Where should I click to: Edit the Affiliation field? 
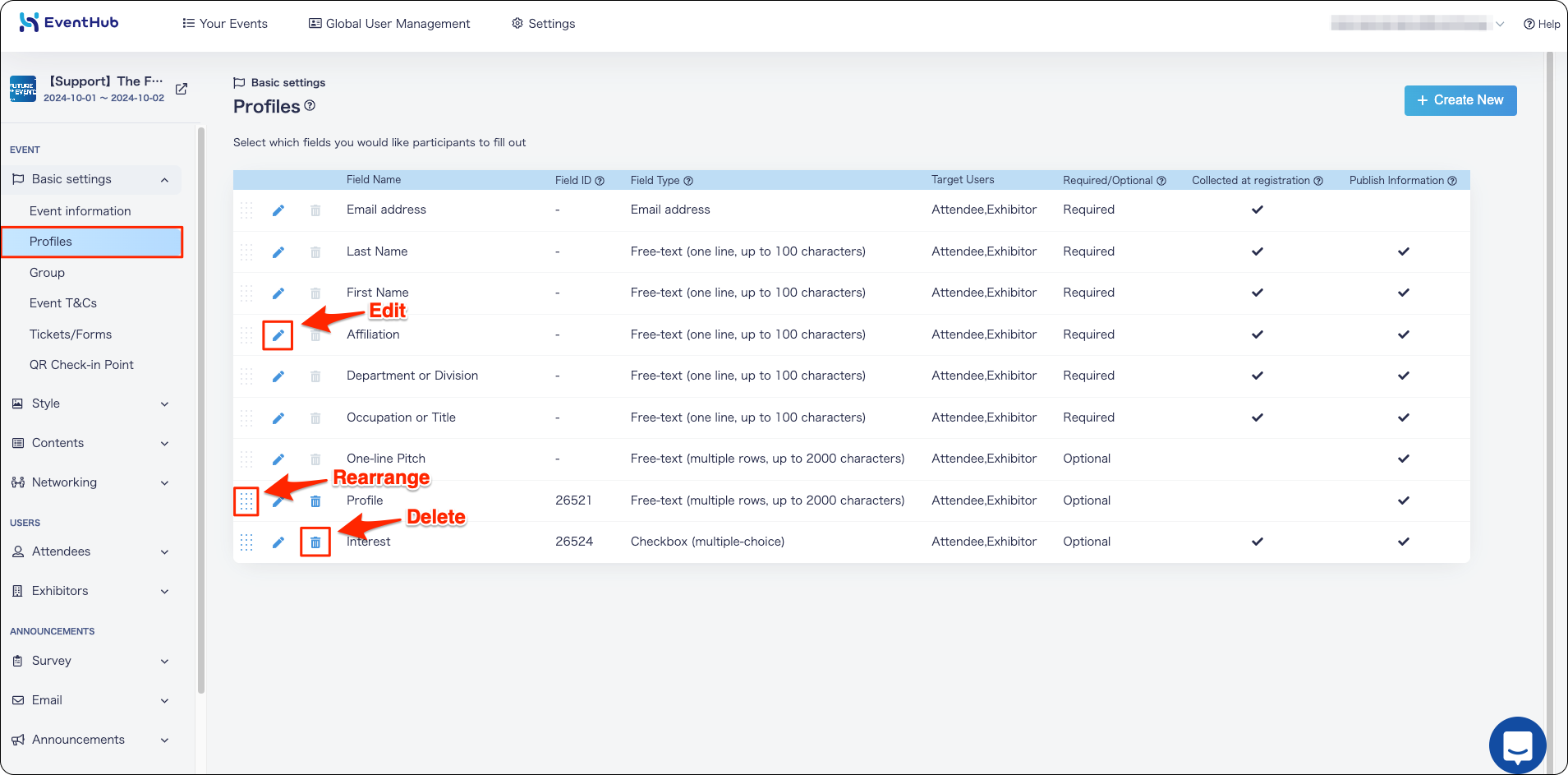click(x=278, y=335)
